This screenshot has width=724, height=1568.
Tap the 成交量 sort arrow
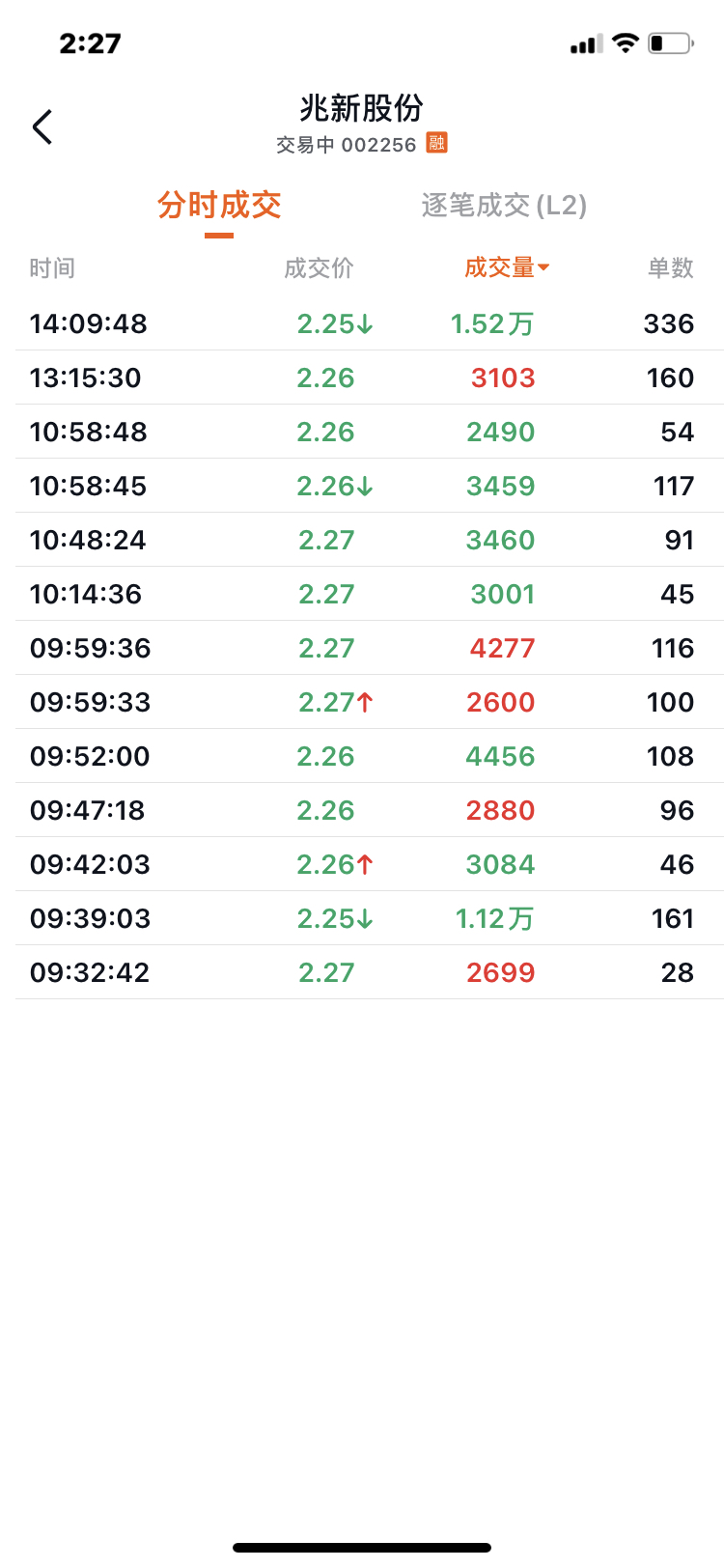(x=543, y=267)
